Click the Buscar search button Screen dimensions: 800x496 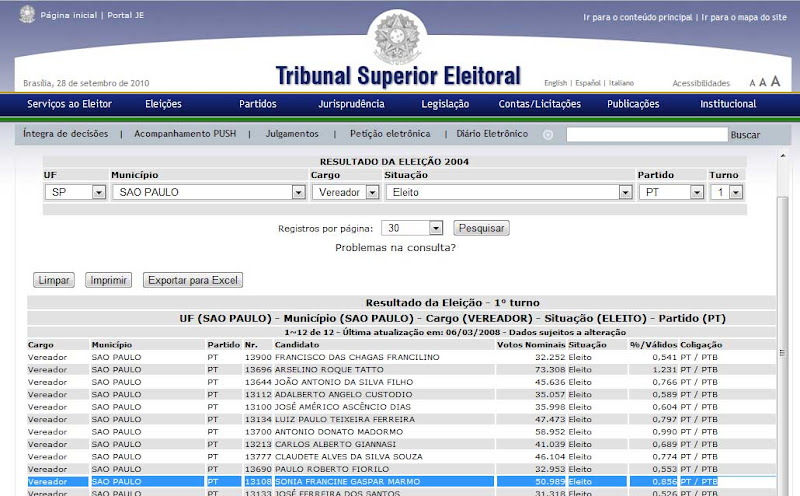pos(745,135)
